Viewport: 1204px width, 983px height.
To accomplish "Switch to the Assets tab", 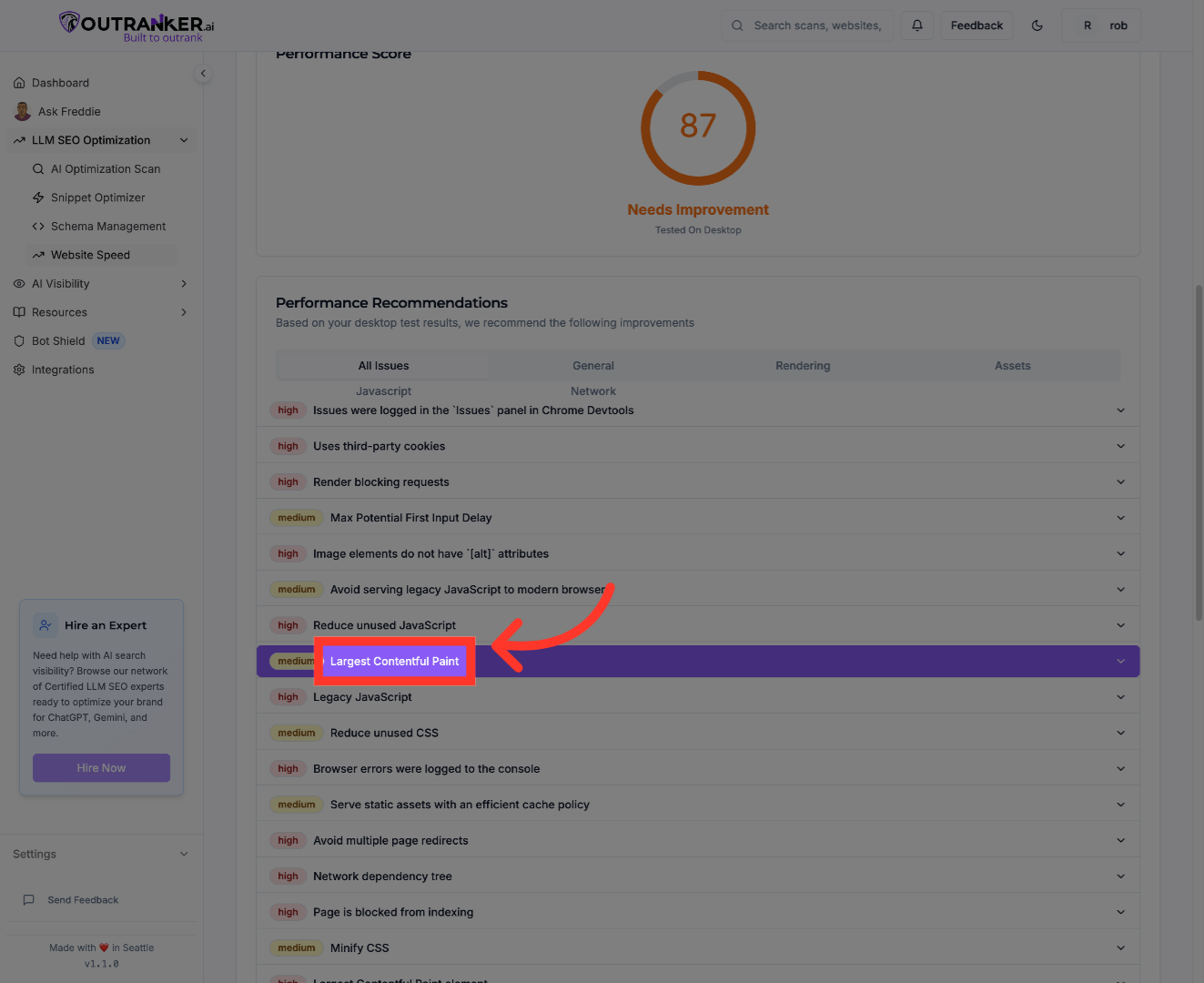I will pos(1012,366).
